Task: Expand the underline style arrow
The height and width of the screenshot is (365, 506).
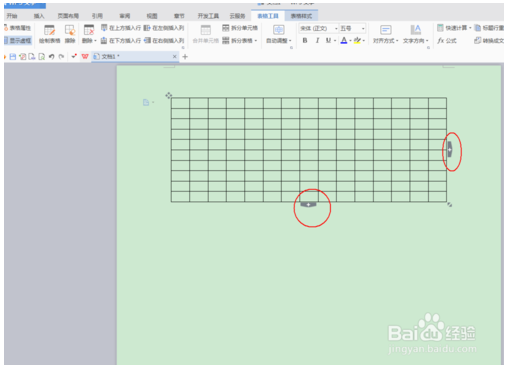Action: [x=335, y=41]
